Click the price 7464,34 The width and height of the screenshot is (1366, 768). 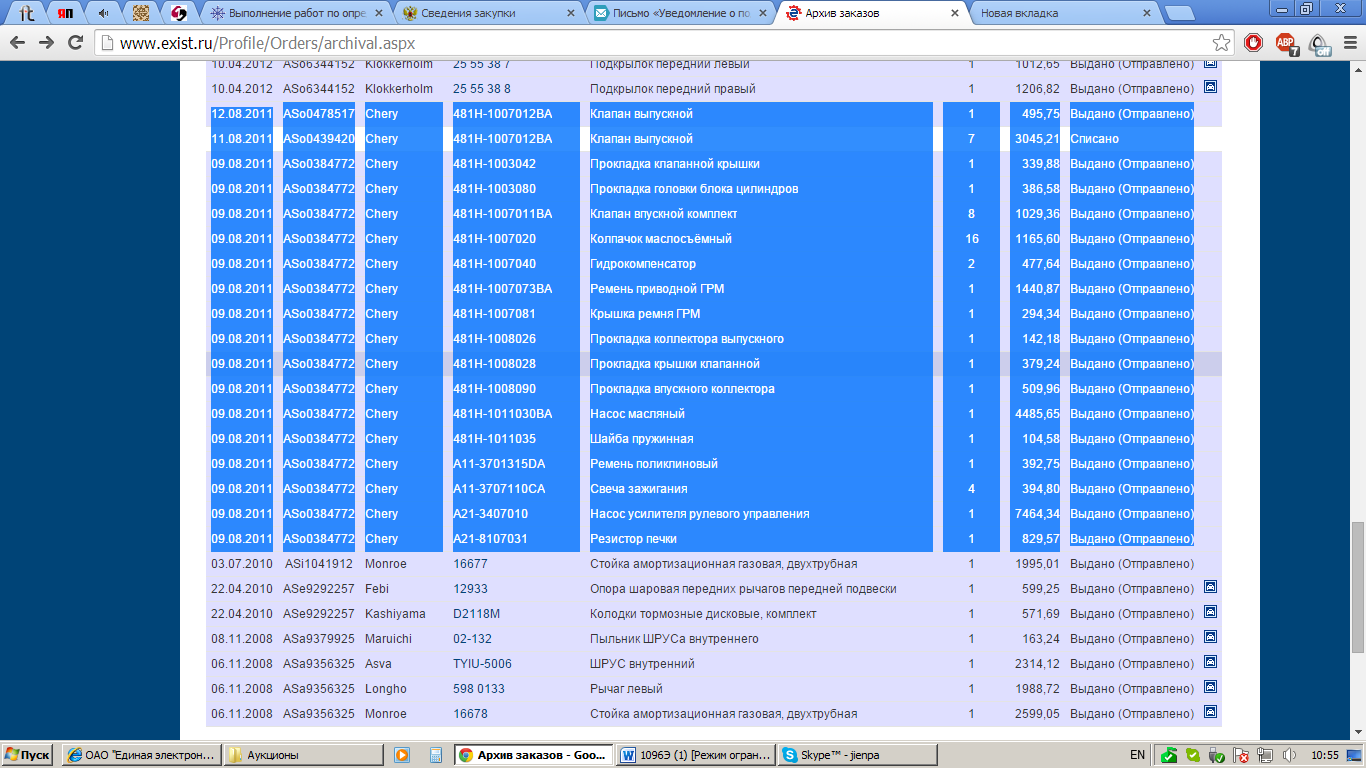pyautogui.click(x=1036, y=513)
